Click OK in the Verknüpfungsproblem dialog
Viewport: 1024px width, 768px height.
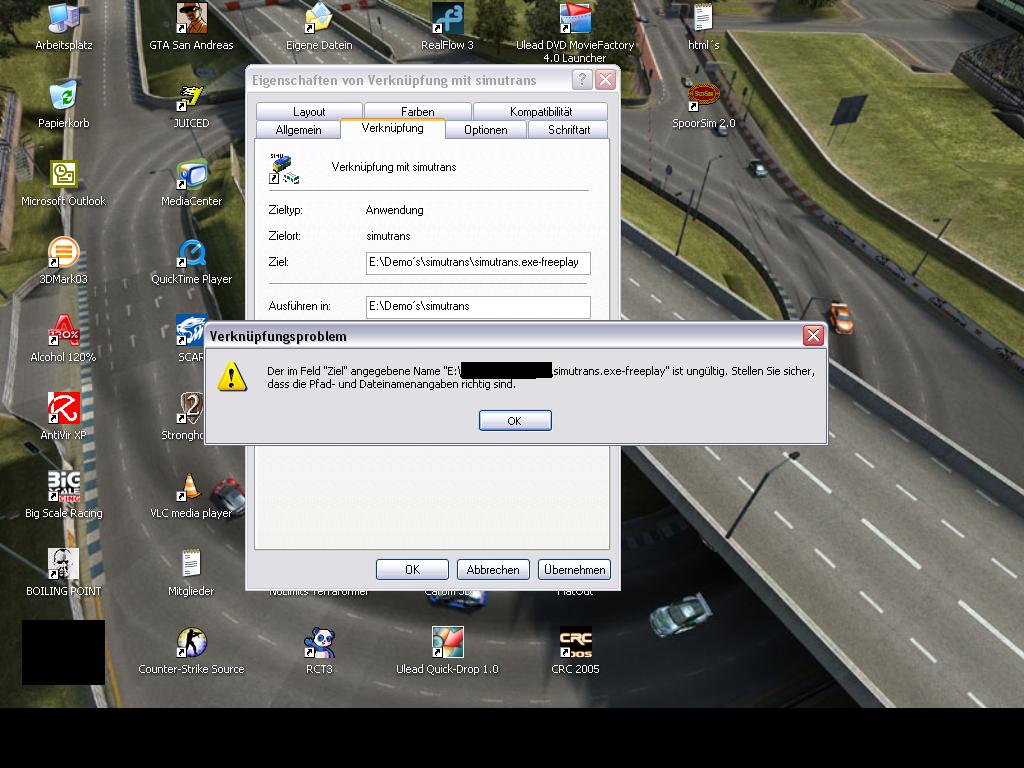click(x=515, y=421)
